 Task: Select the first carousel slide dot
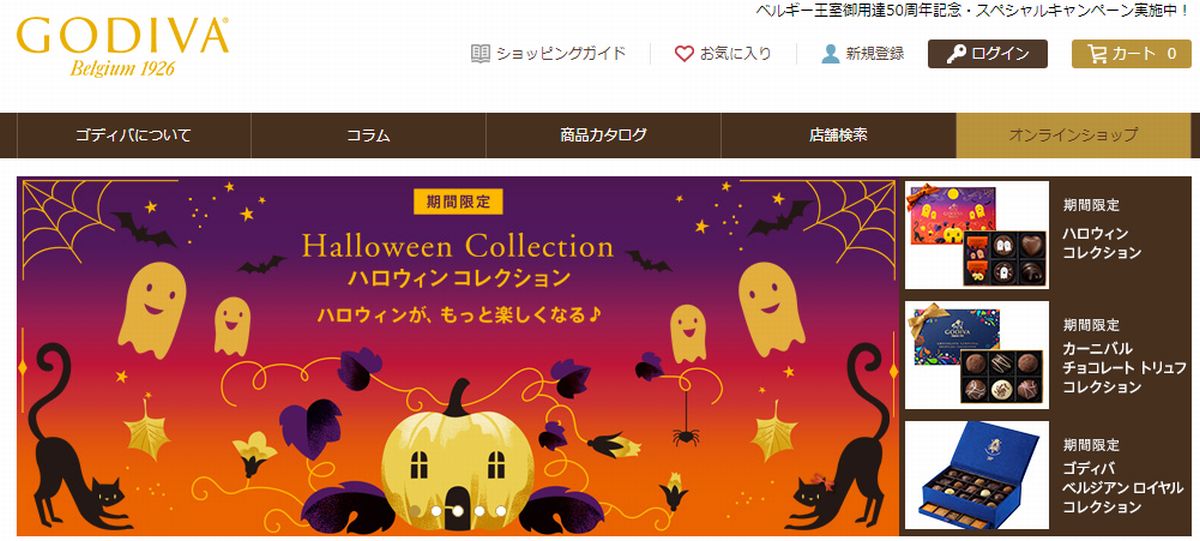pos(415,511)
